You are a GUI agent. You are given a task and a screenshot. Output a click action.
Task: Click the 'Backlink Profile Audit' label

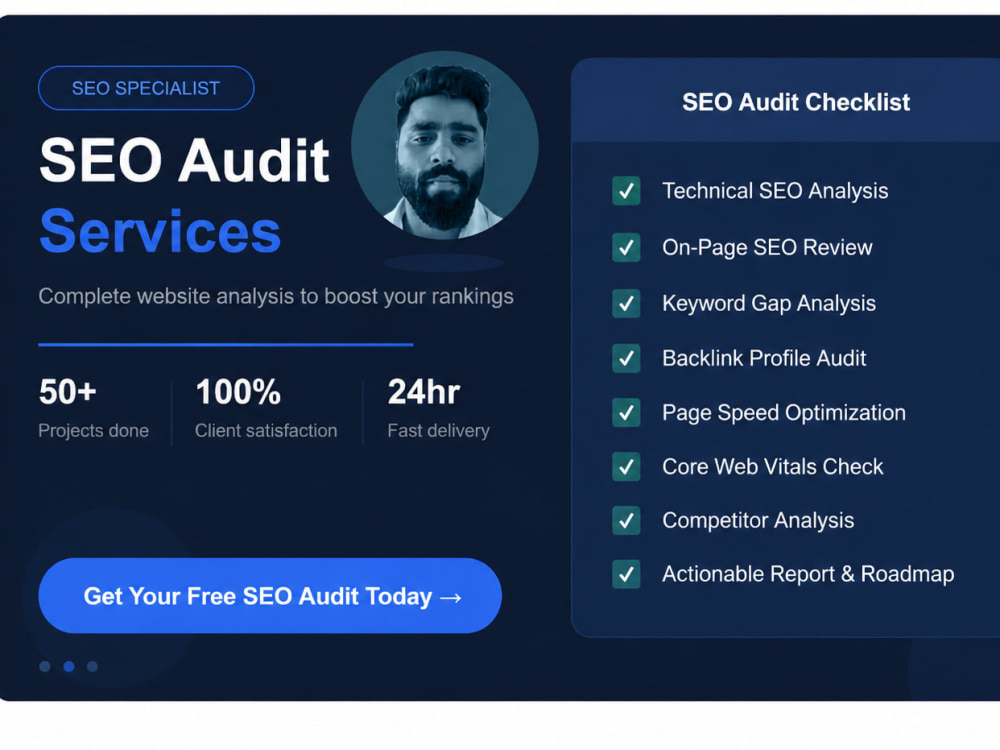click(x=764, y=358)
